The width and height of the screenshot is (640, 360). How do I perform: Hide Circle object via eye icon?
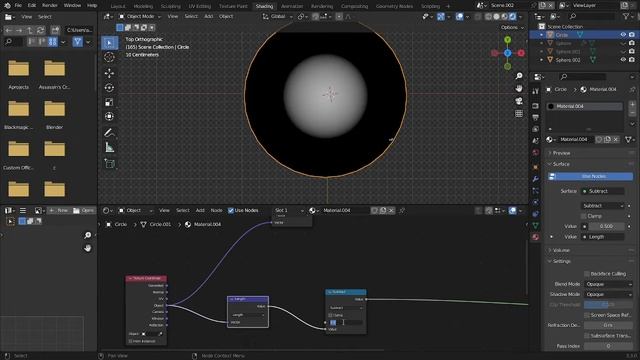[x=623, y=35]
